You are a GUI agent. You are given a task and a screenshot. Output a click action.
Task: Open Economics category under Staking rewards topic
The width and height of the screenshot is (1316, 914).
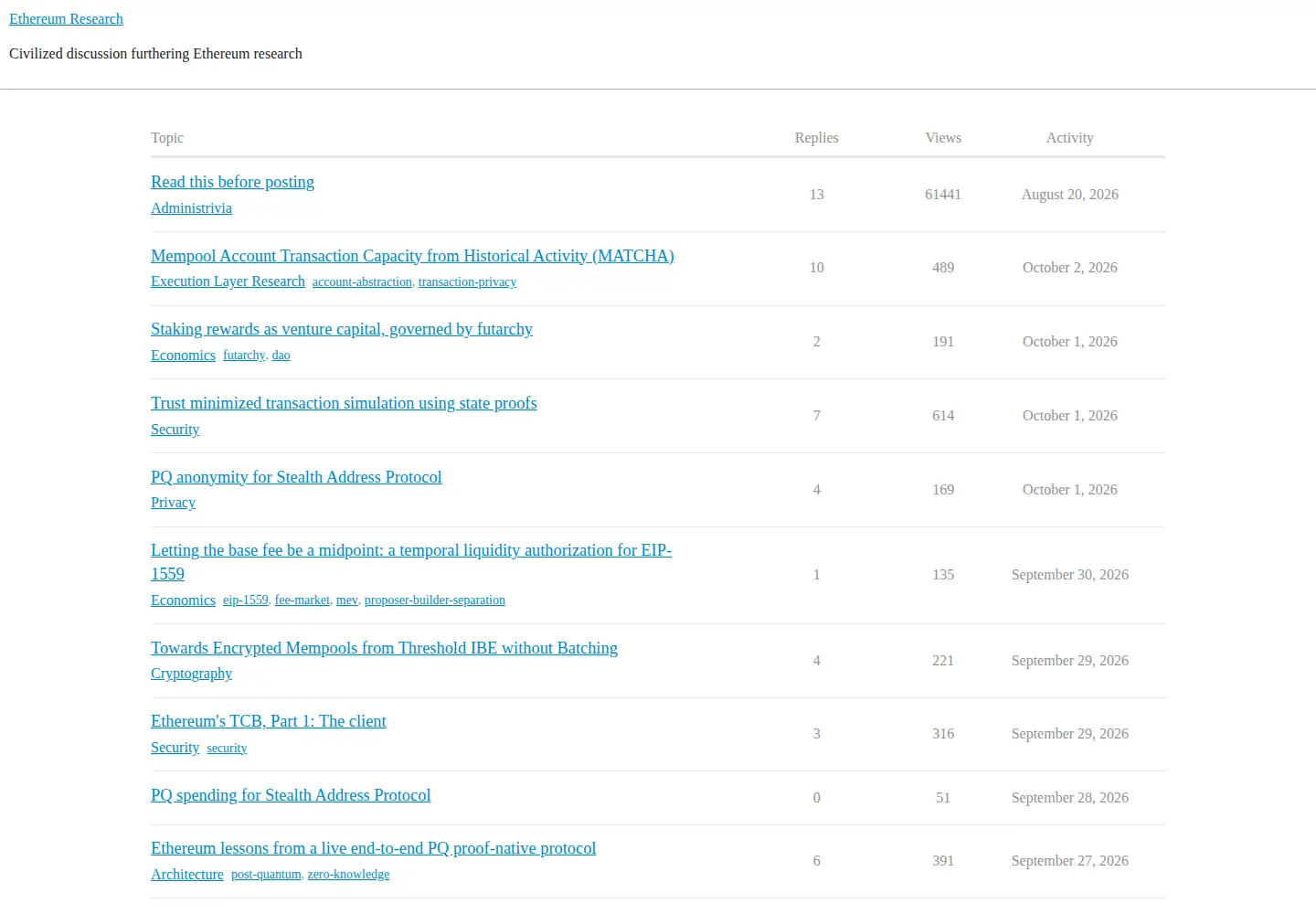click(183, 356)
